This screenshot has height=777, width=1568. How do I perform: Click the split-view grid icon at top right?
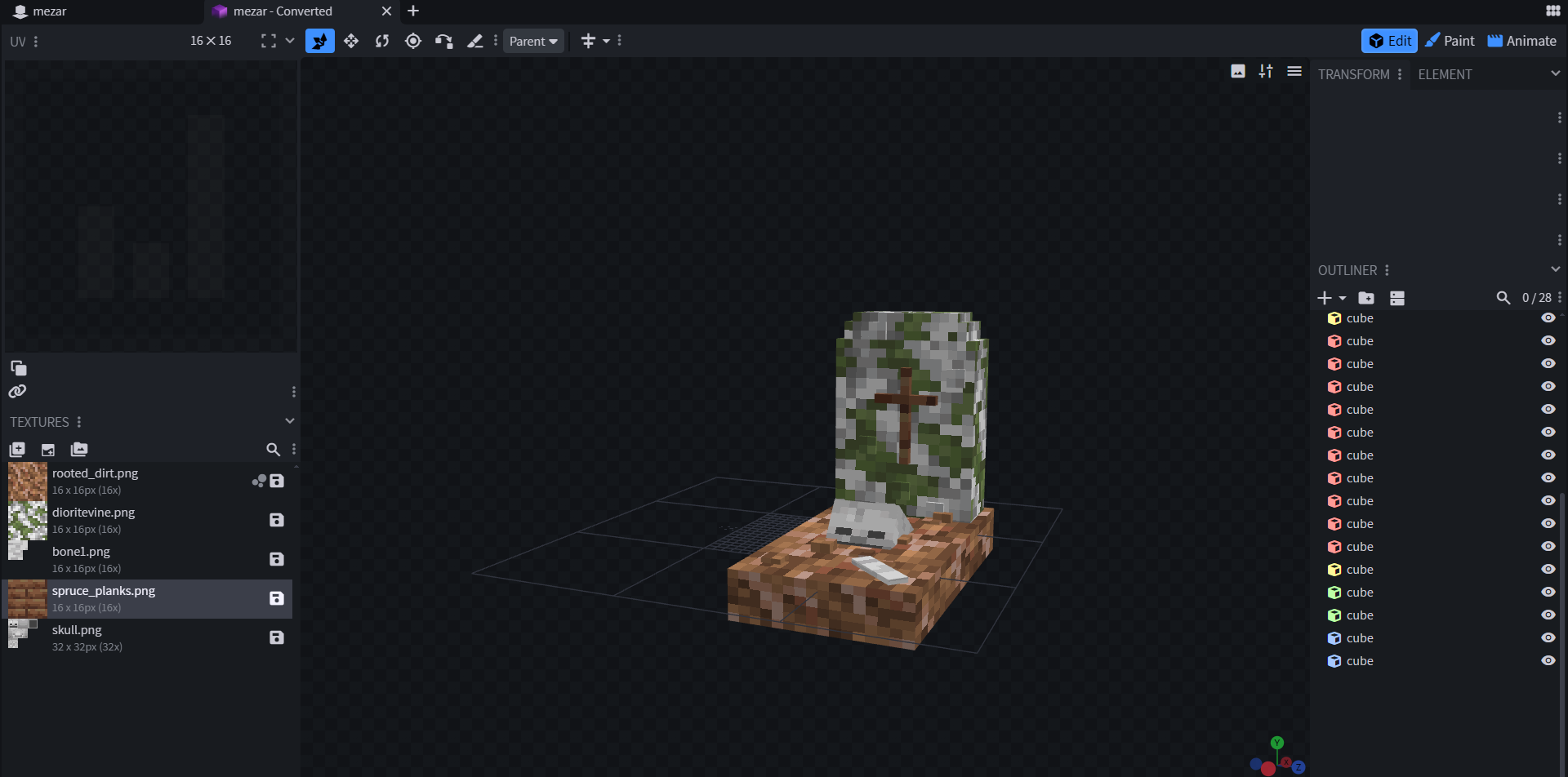tap(1552, 11)
